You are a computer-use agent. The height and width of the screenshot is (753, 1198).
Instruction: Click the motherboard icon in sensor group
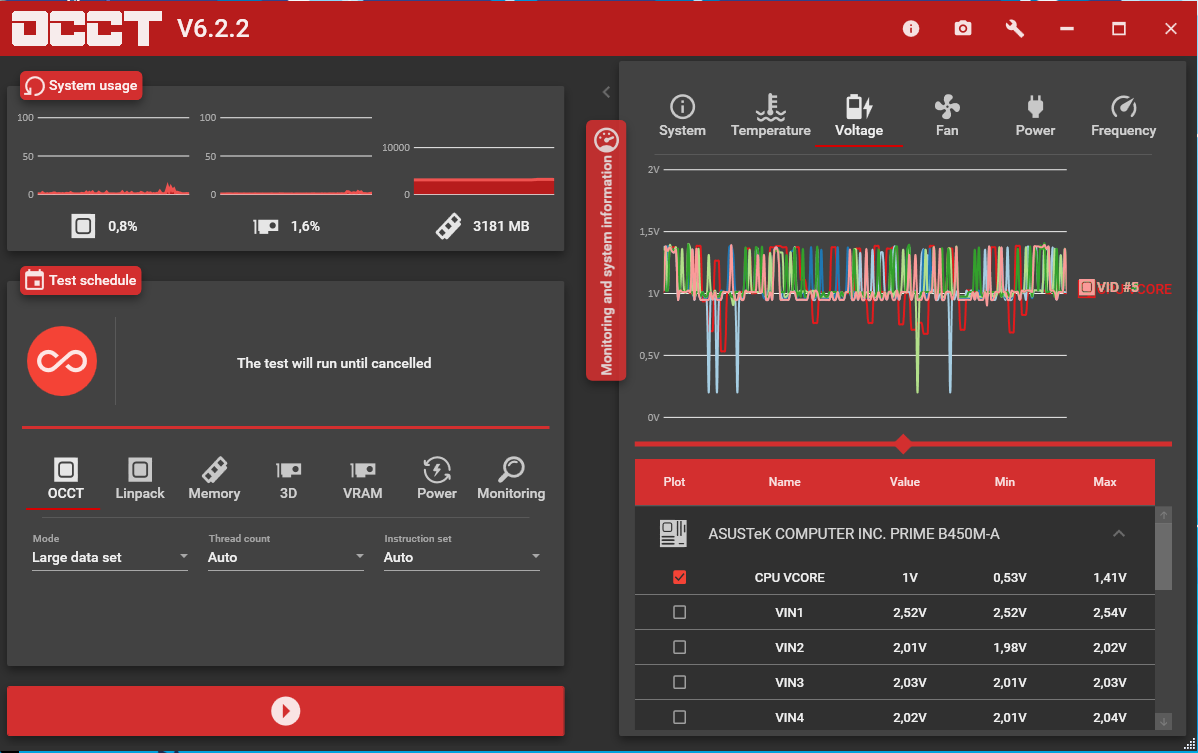coord(673,533)
